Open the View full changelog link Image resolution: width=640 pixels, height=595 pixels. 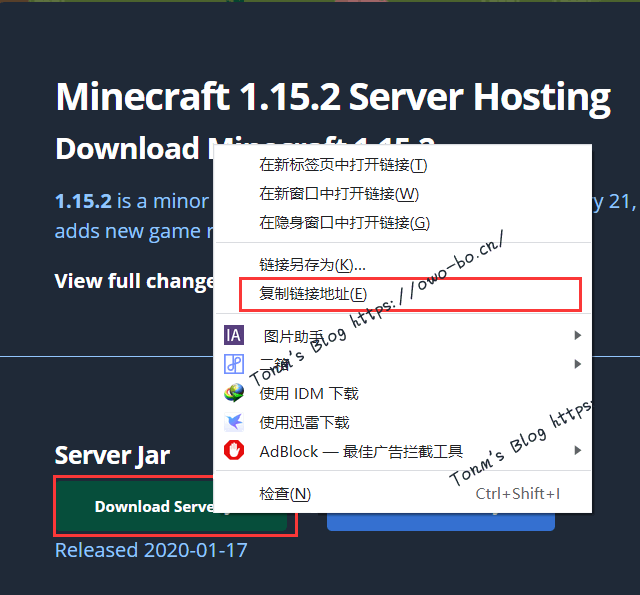(134, 281)
